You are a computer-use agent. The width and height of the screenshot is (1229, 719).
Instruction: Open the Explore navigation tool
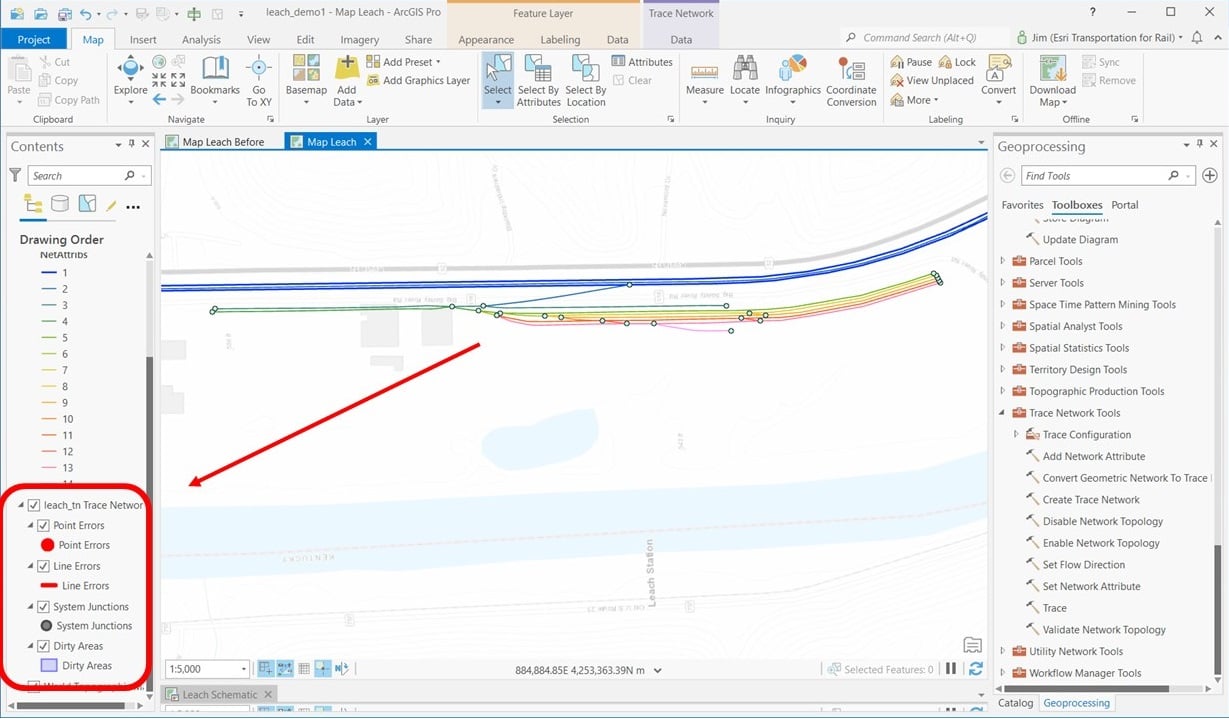130,78
